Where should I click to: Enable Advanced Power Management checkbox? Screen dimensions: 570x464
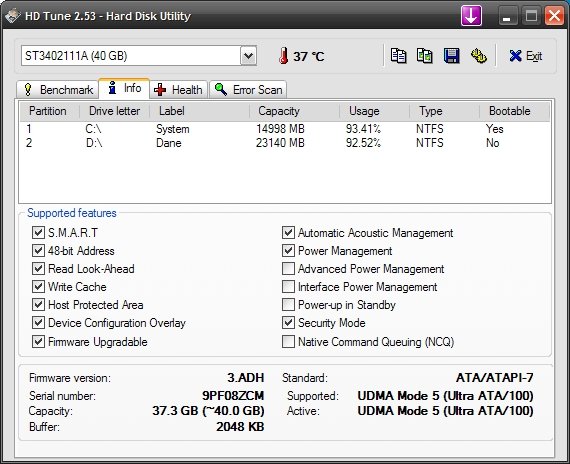(x=288, y=269)
